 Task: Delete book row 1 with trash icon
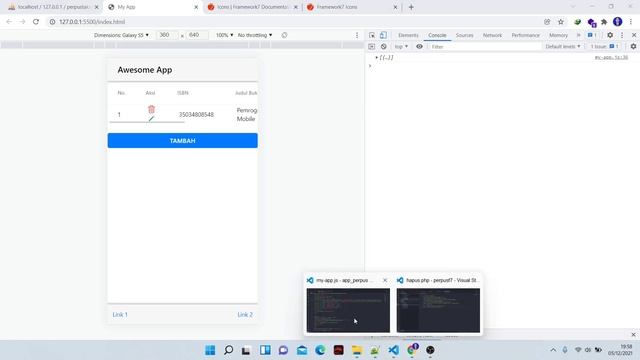click(151, 109)
